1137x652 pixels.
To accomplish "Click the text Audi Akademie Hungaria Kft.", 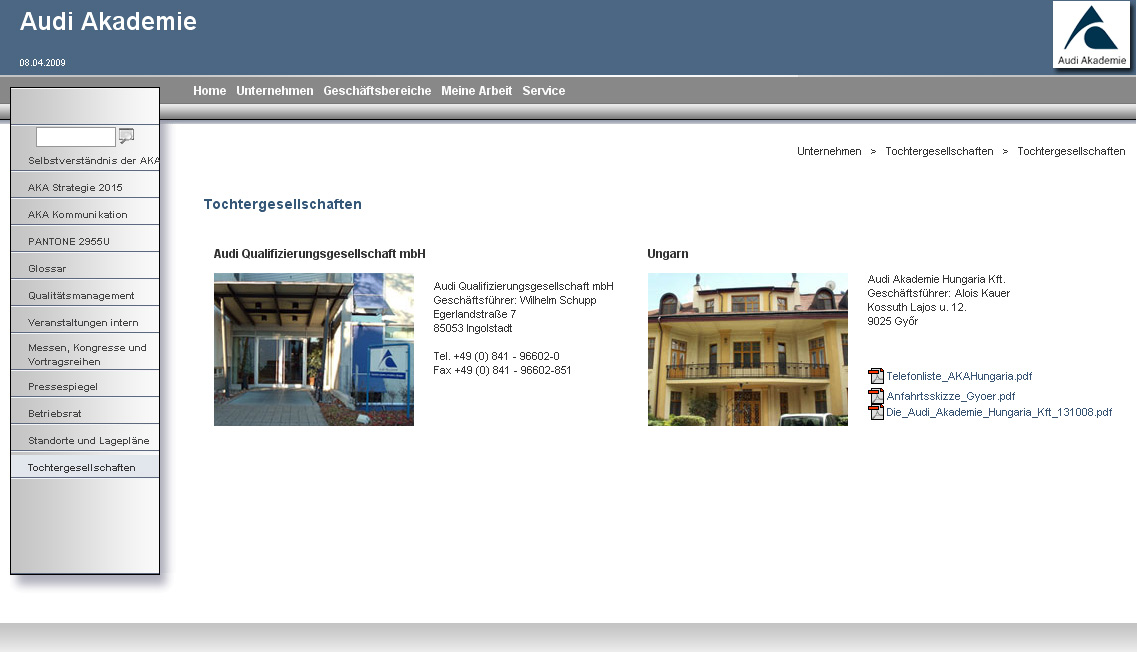I will [936, 279].
